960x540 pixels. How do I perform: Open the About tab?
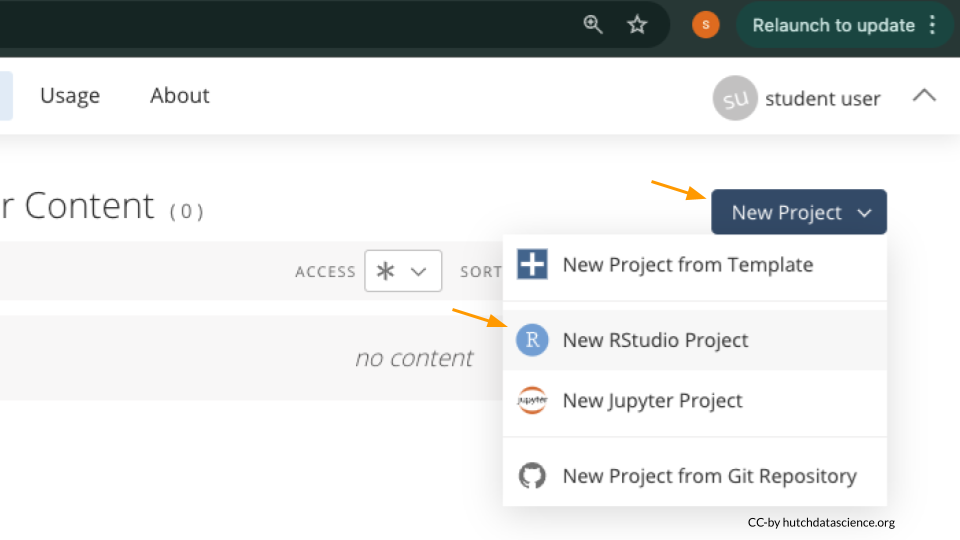180,96
